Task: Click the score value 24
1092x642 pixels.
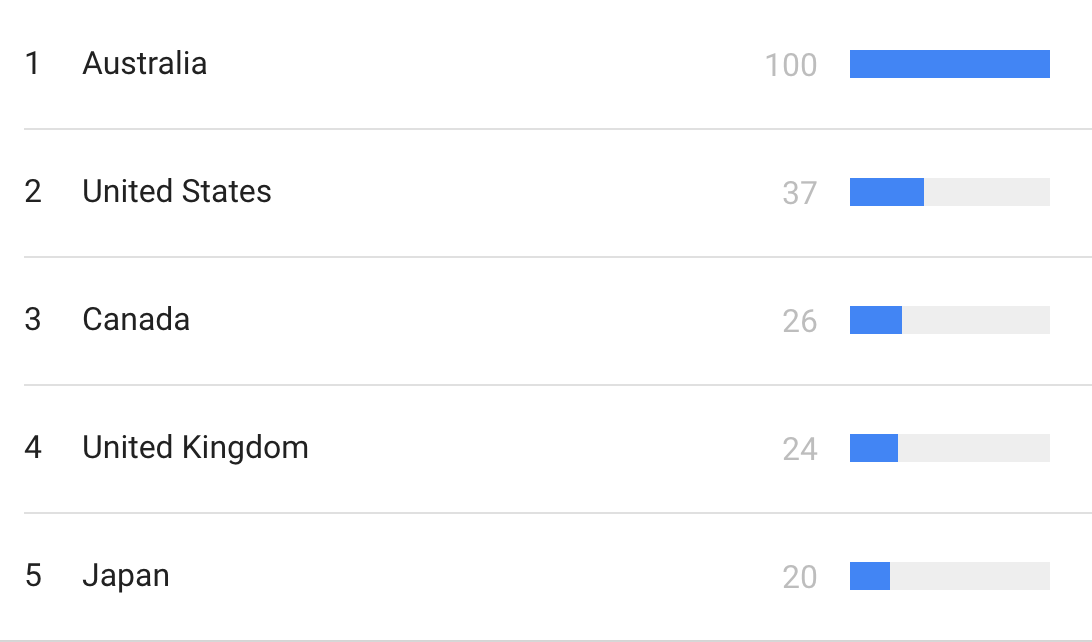Action: (800, 450)
